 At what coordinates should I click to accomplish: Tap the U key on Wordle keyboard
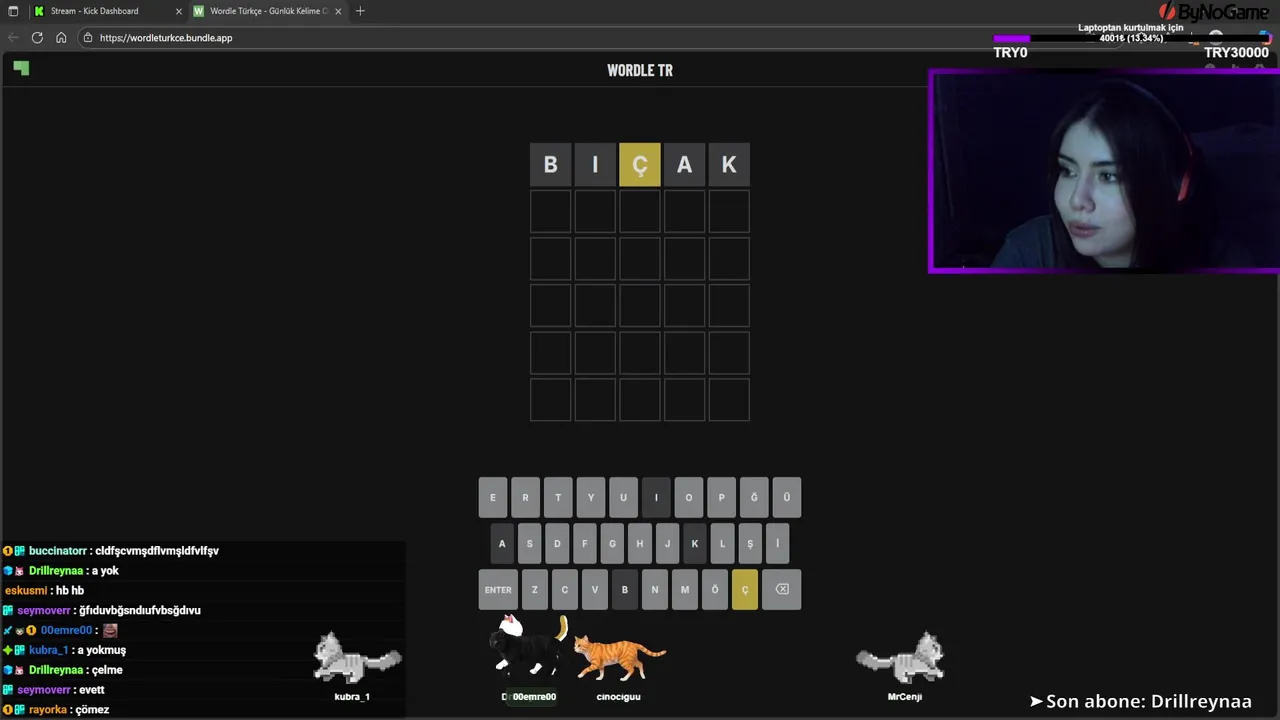[x=623, y=497]
